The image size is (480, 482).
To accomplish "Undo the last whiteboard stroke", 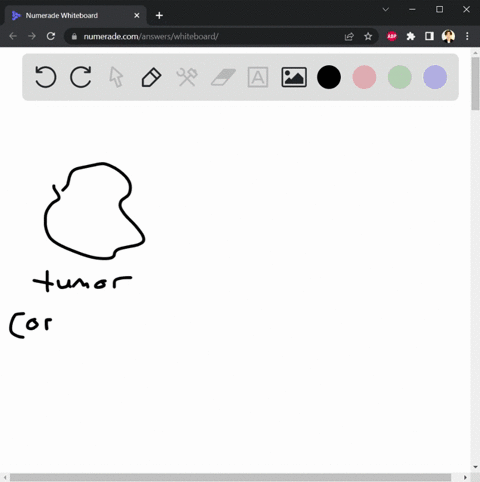I will [45, 77].
